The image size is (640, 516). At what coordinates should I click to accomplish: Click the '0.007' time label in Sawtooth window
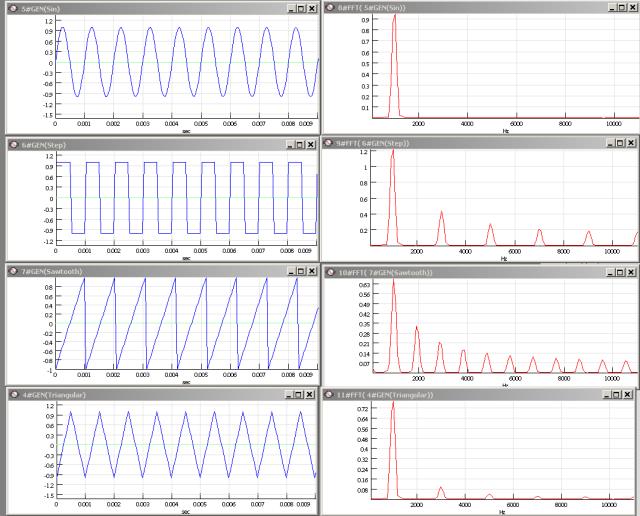pos(258,374)
